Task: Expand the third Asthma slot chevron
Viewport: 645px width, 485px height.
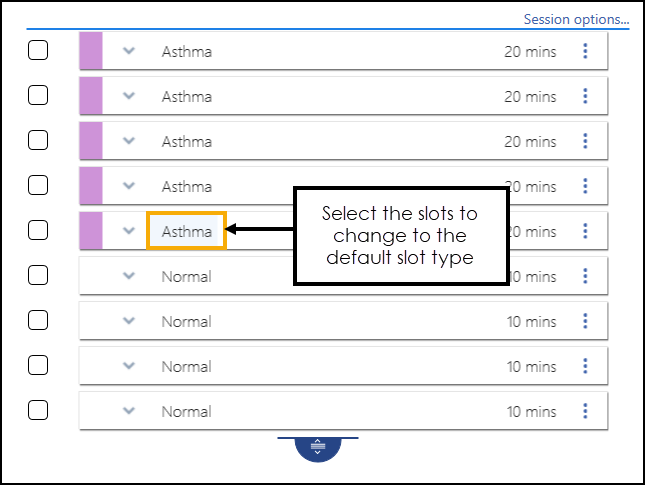Action: [x=128, y=141]
